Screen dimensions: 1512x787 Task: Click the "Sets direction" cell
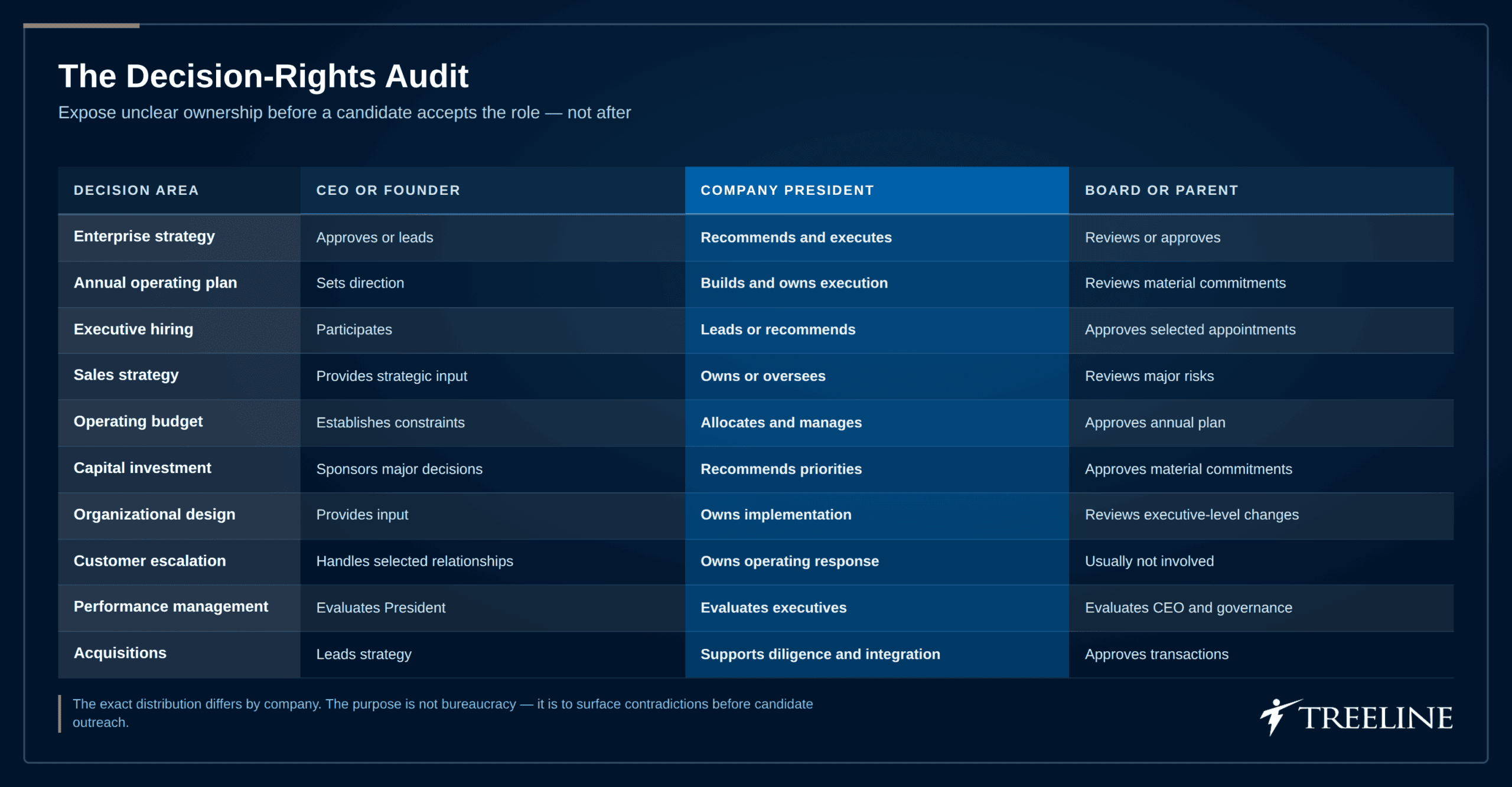(493, 283)
